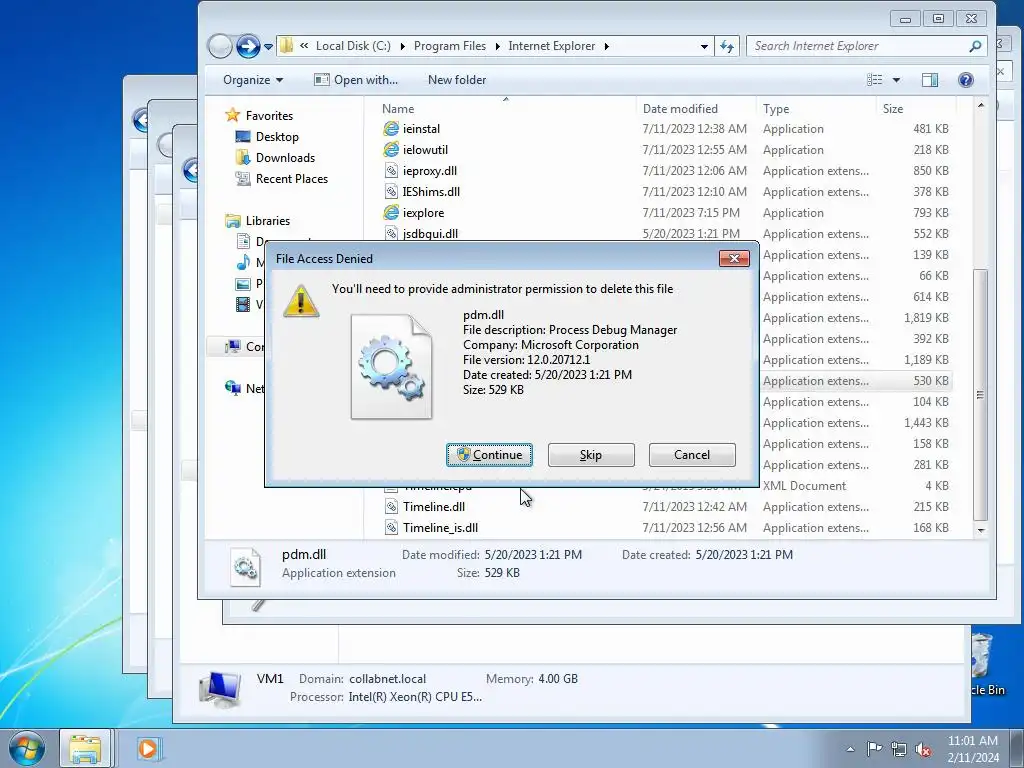Screen dimensions: 1024x768
Task: Click Action Center flag tray icon
Action: tap(874, 749)
